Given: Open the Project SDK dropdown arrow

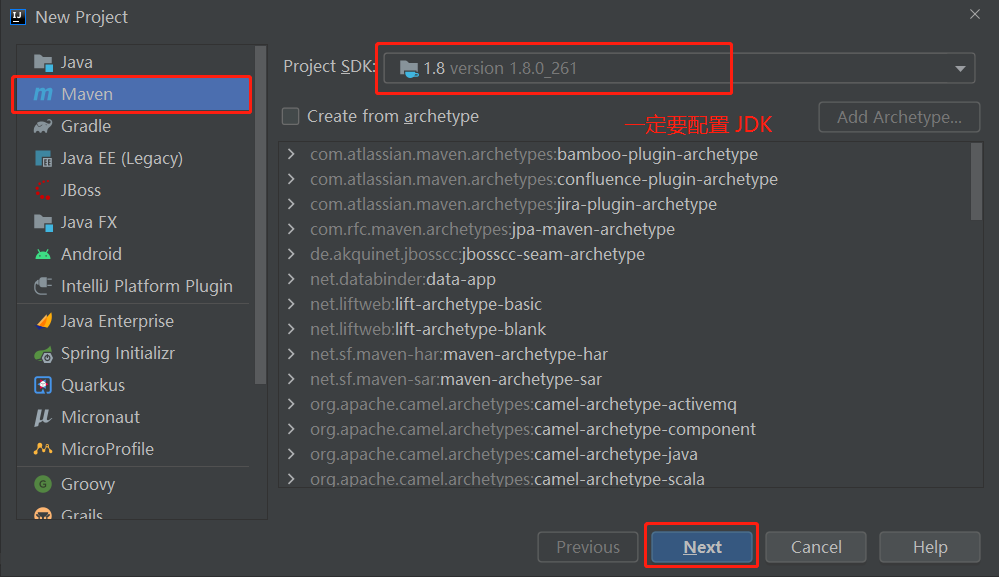Looking at the screenshot, I should tap(959, 69).
